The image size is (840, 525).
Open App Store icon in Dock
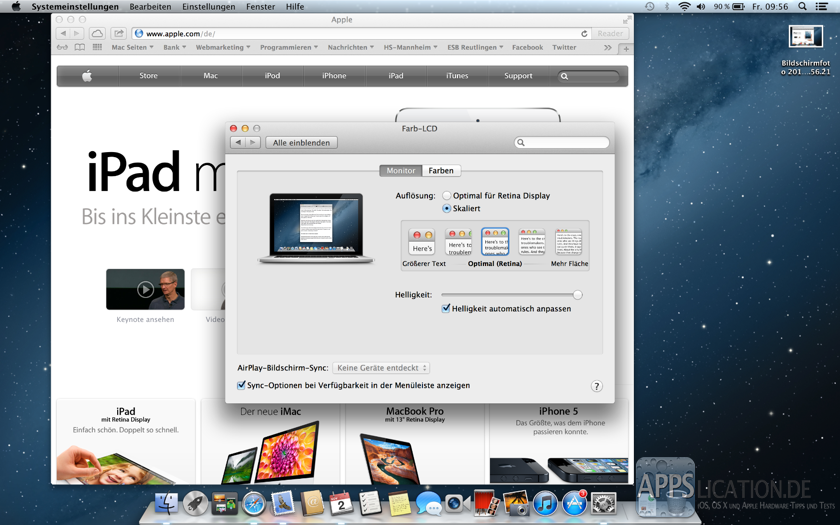click(574, 504)
